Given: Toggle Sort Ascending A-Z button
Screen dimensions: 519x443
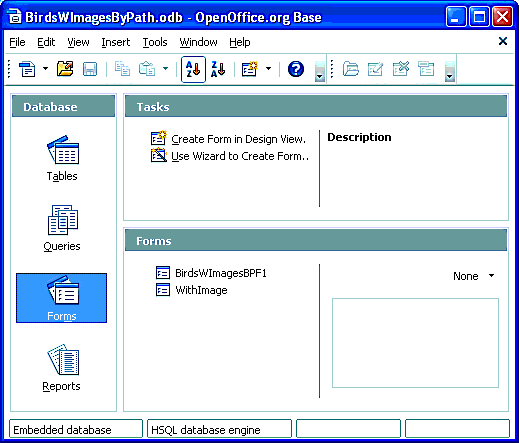Looking at the screenshot, I should pyautogui.click(x=193, y=69).
